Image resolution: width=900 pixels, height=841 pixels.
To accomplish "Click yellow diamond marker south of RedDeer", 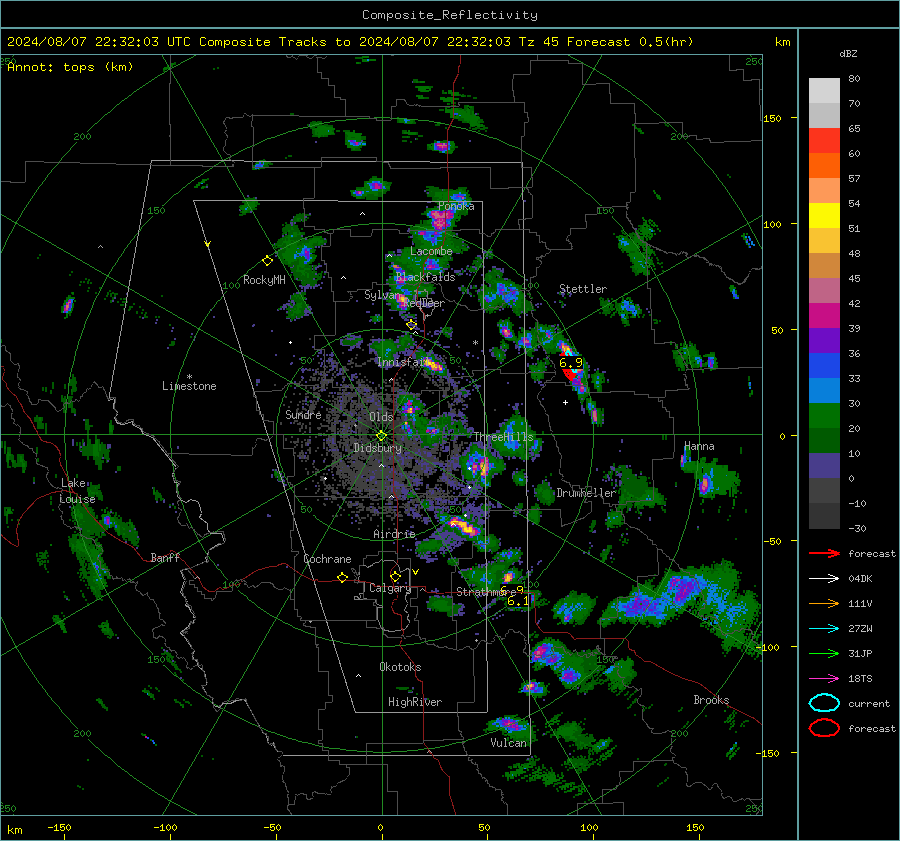I will (x=412, y=325).
